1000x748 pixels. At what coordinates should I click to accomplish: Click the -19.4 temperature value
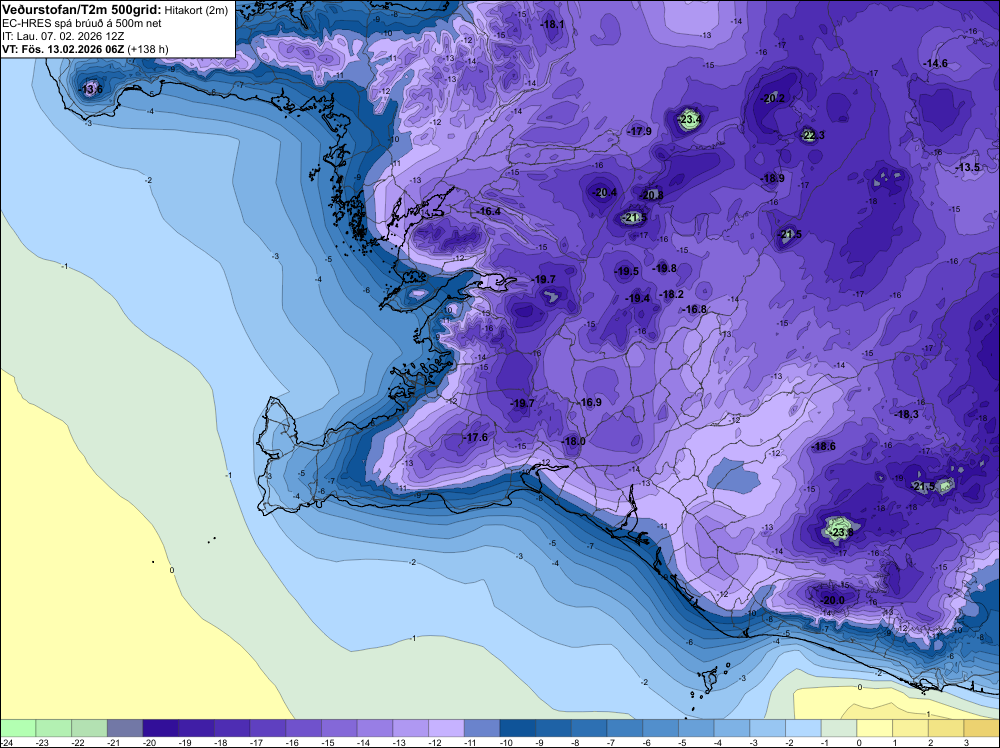[x=637, y=298]
